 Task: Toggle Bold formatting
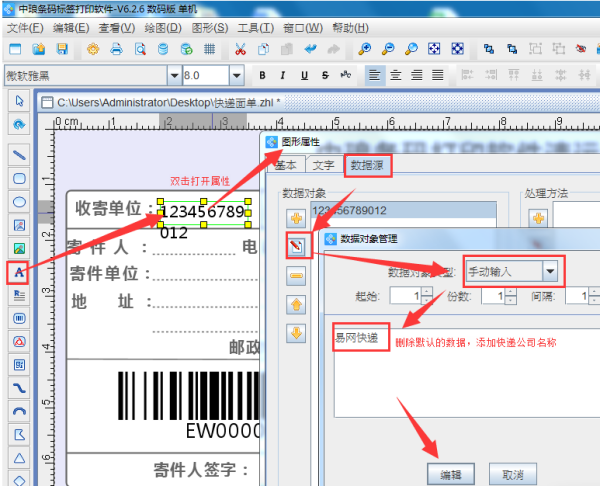point(262,75)
